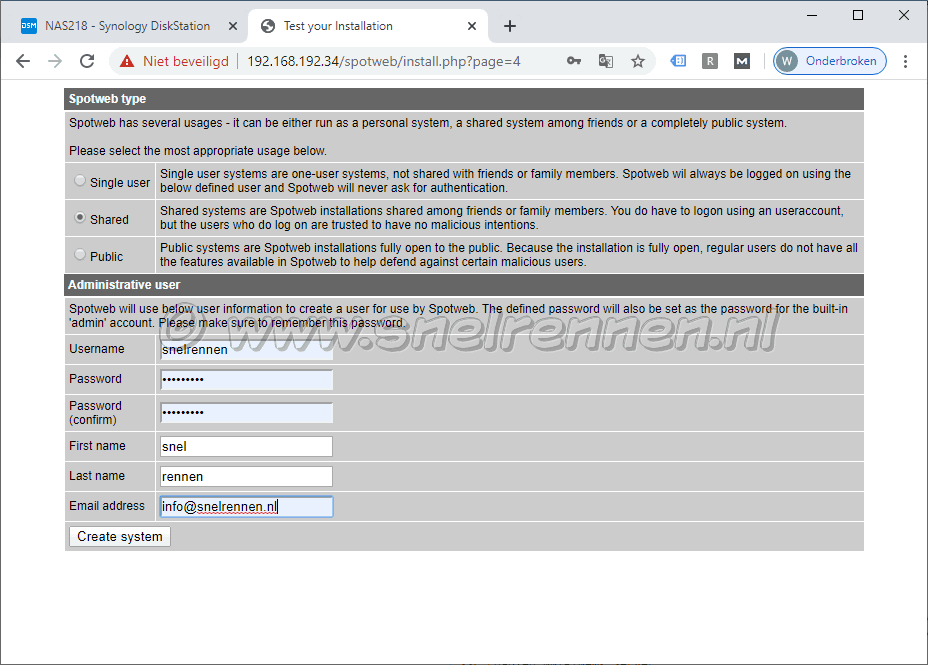Select the Shared radio button
Screen dimensions: 928x665
[x=80, y=217]
